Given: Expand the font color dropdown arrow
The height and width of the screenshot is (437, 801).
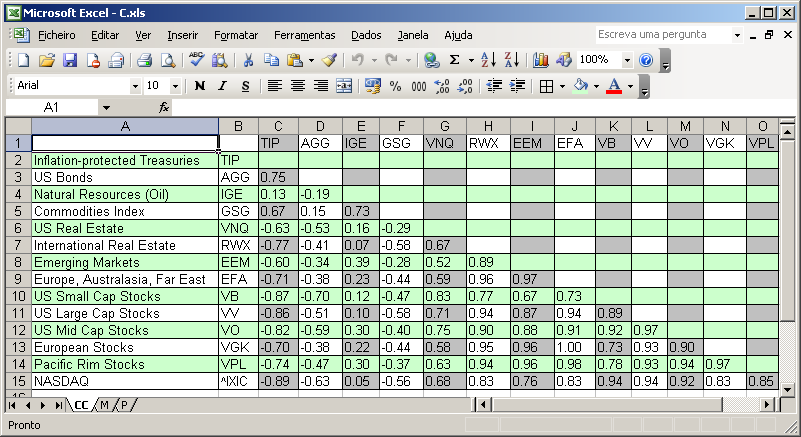Looking at the screenshot, I should pos(630,86).
